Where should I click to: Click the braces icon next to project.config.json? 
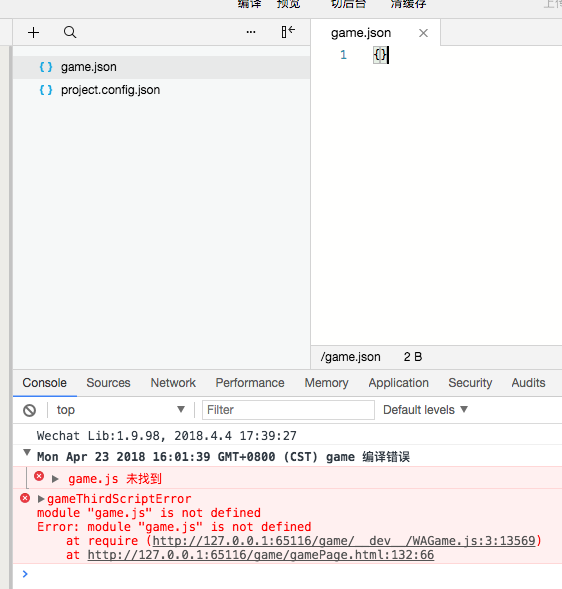[46, 90]
